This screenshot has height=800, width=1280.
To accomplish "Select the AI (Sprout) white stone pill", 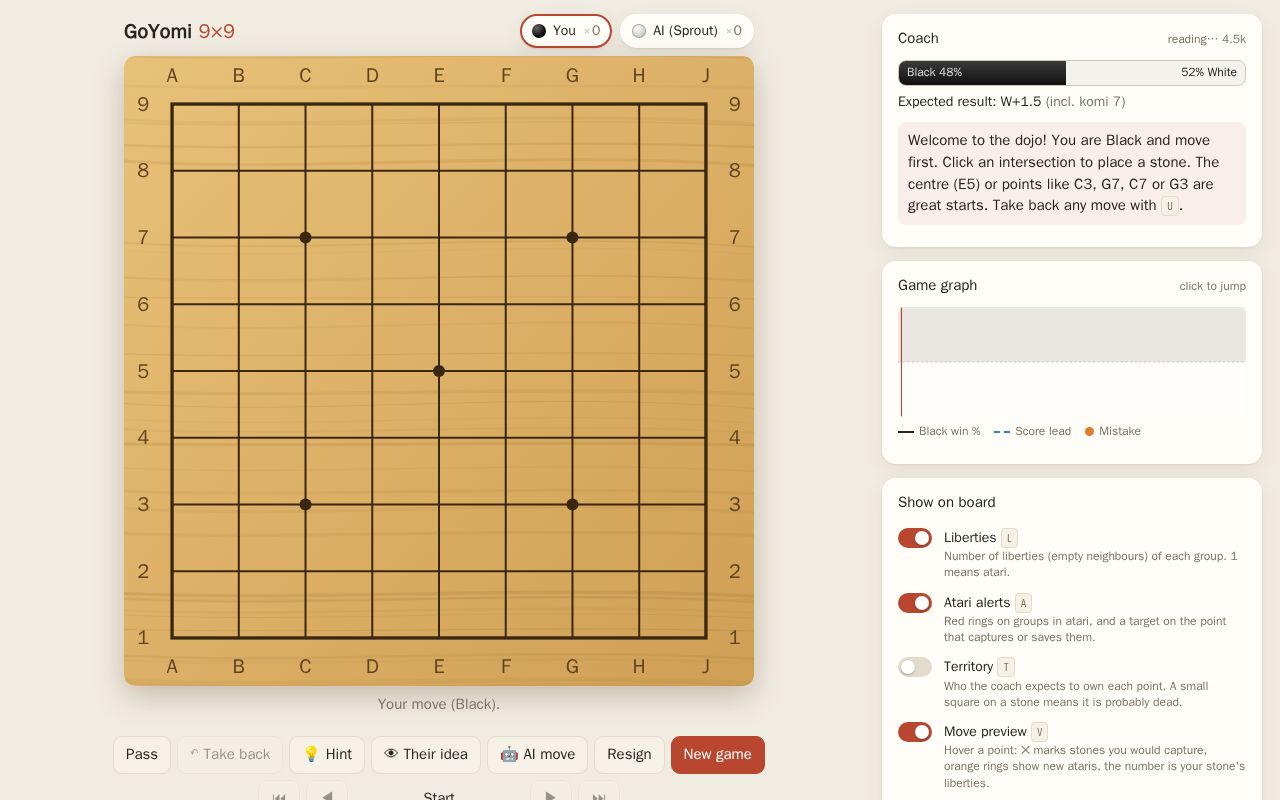I will click(687, 31).
